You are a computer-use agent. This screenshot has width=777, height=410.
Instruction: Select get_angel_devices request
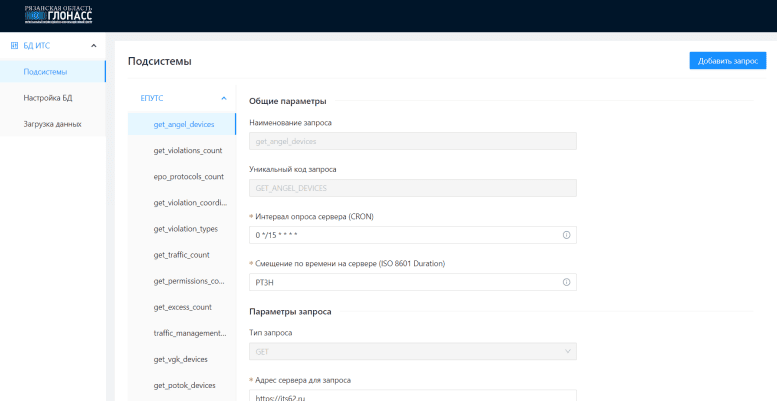183,124
